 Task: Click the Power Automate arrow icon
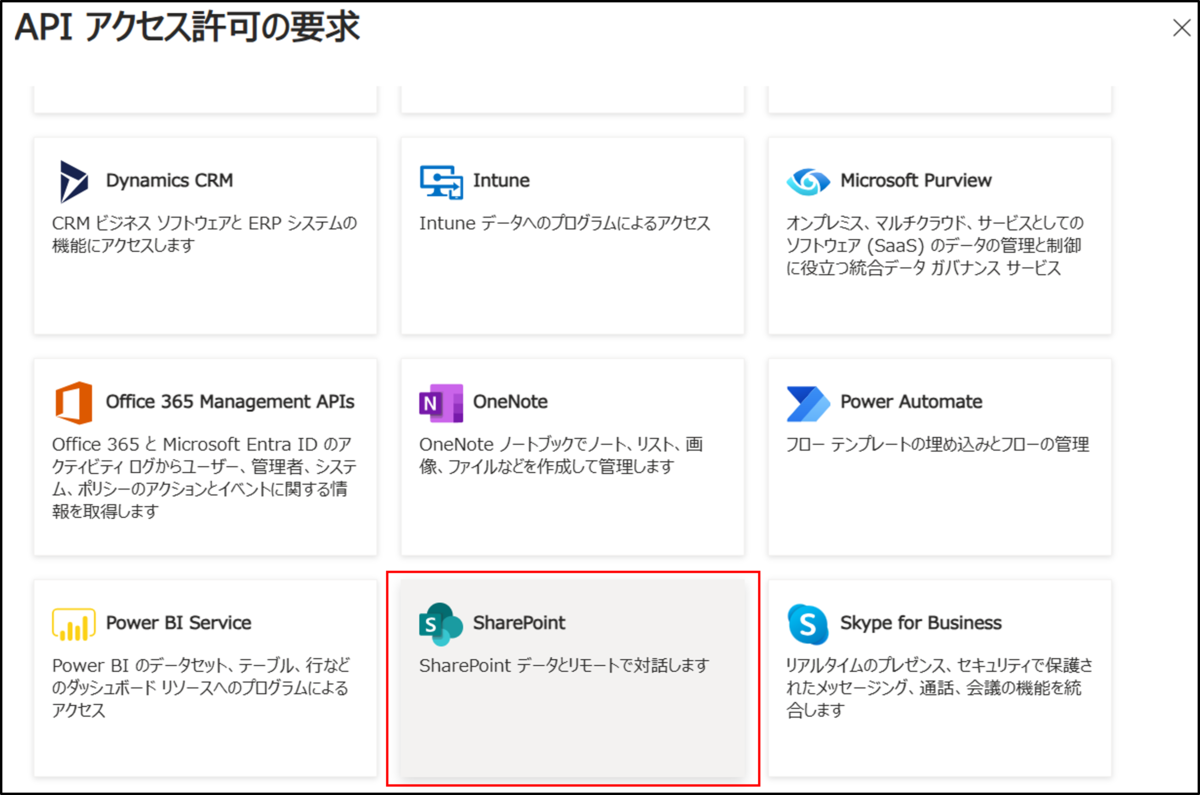810,401
